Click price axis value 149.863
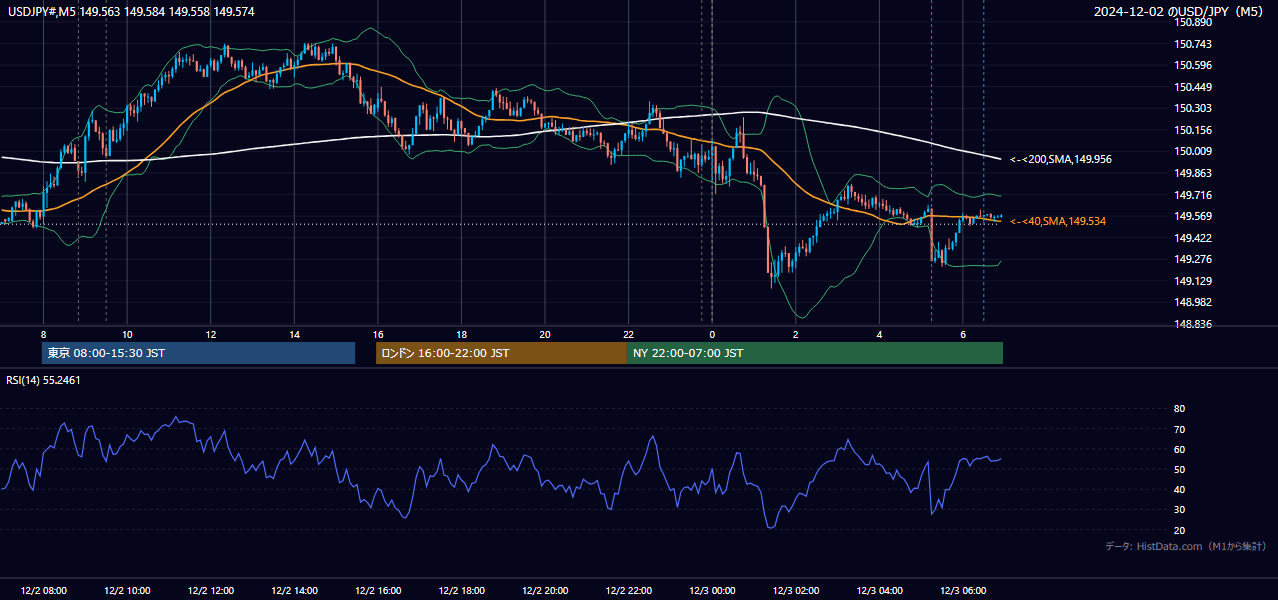1278x600 pixels. point(1194,173)
